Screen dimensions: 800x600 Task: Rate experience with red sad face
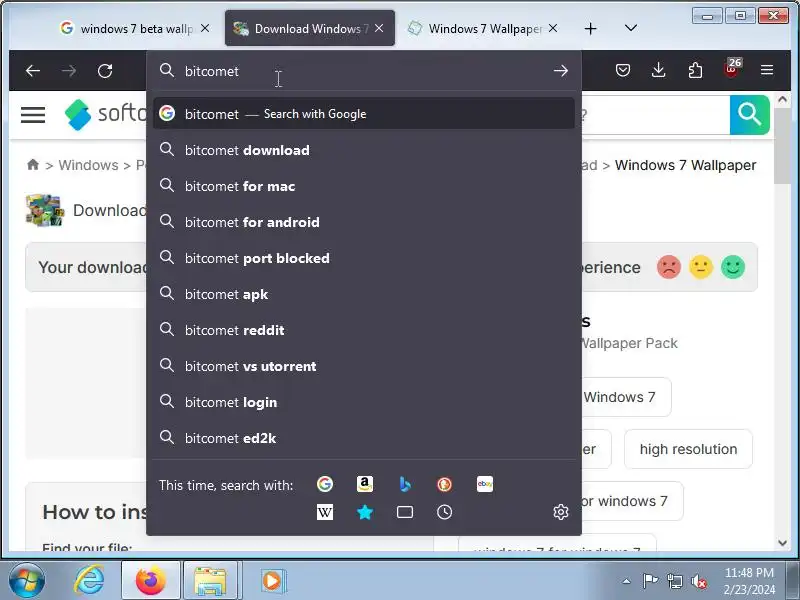point(669,267)
